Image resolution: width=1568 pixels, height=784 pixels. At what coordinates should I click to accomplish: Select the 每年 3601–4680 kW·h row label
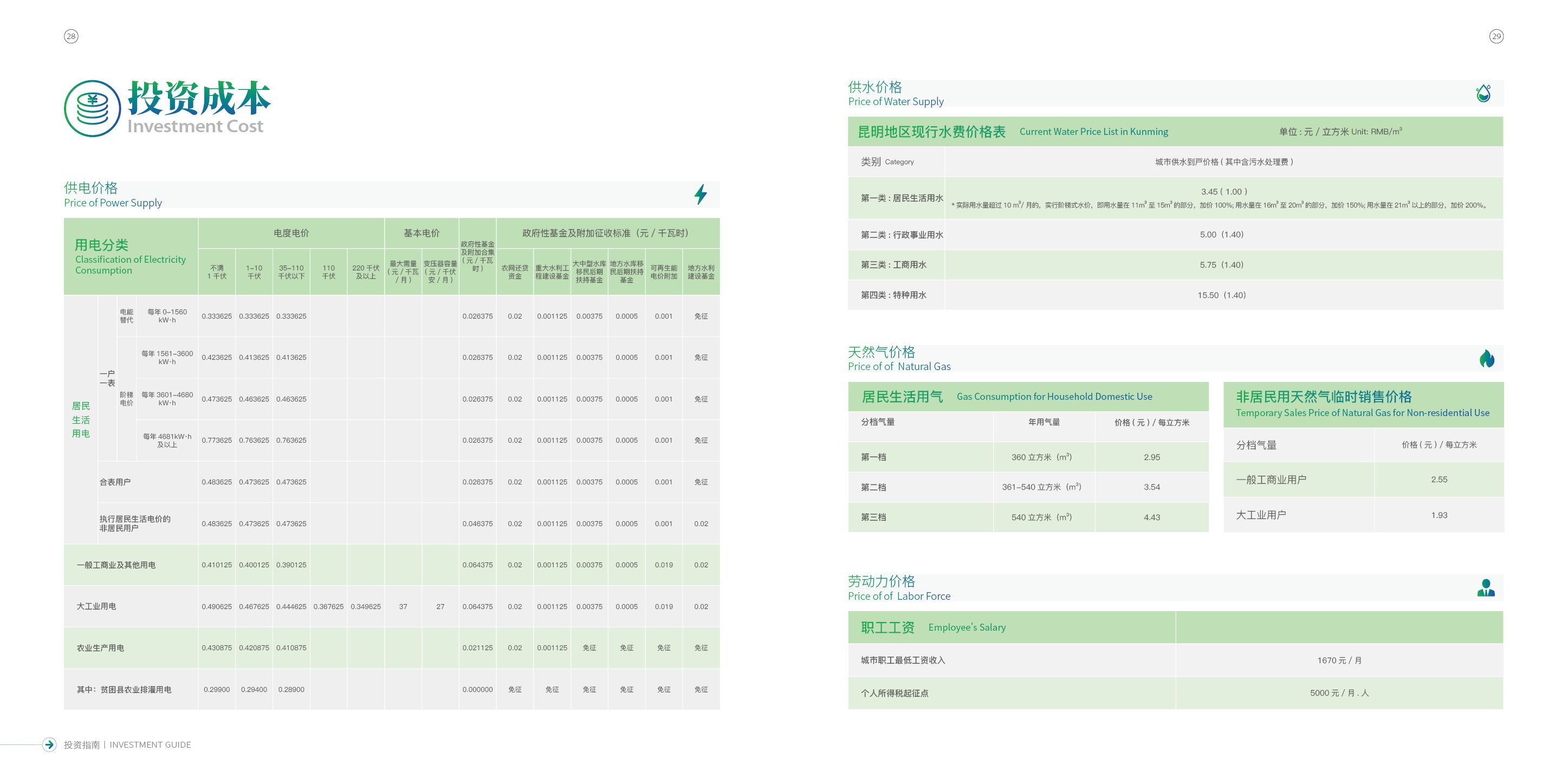167,399
